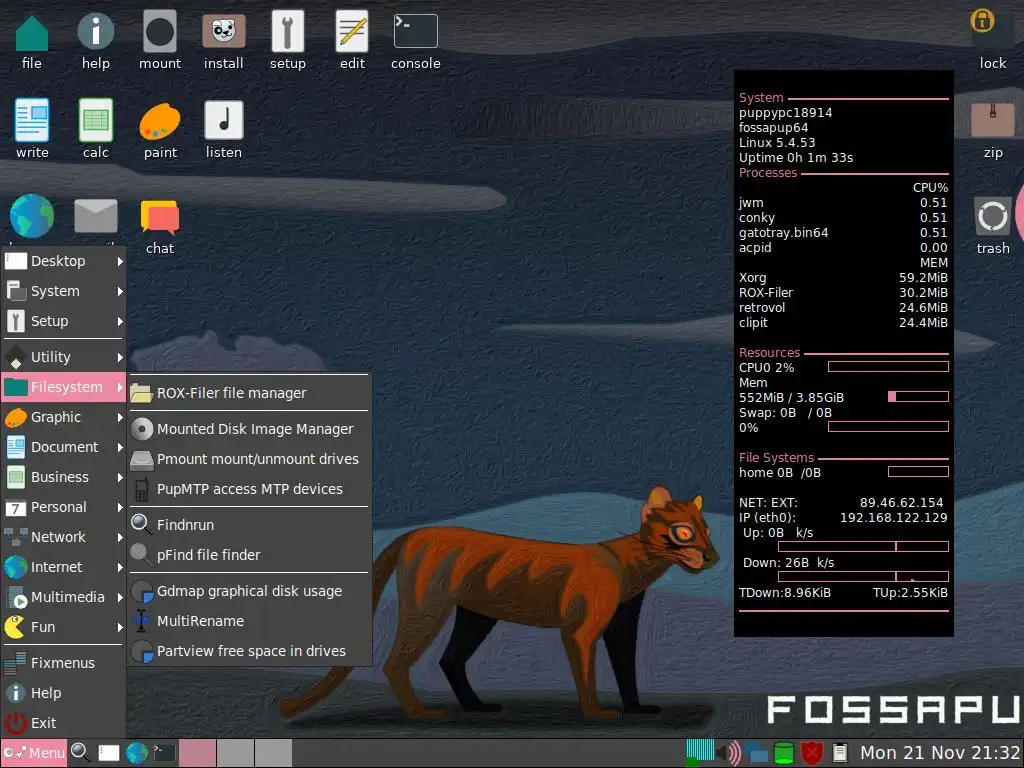Select the highlighted Filesystem menu entry
1024x768 pixels.
(63, 387)
